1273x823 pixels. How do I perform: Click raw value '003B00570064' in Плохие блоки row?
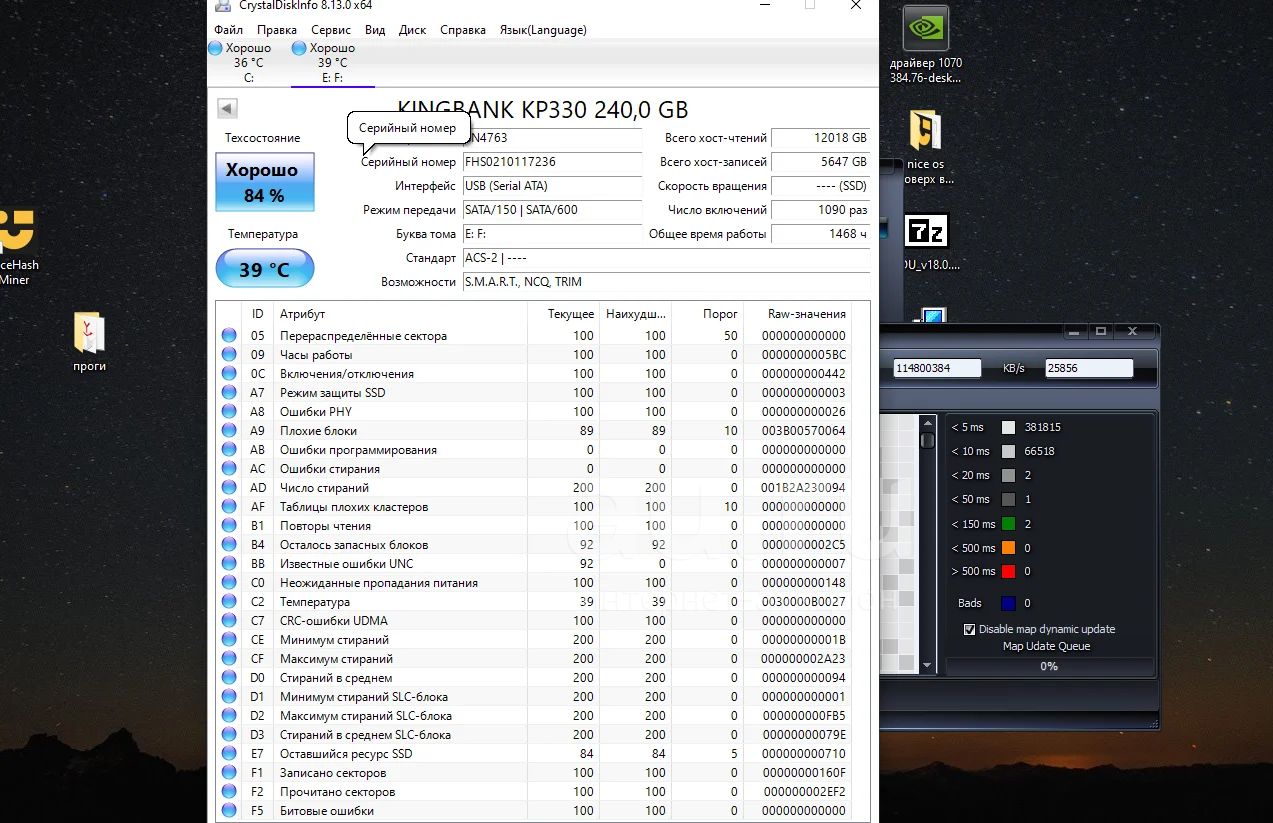coord(803,431)
